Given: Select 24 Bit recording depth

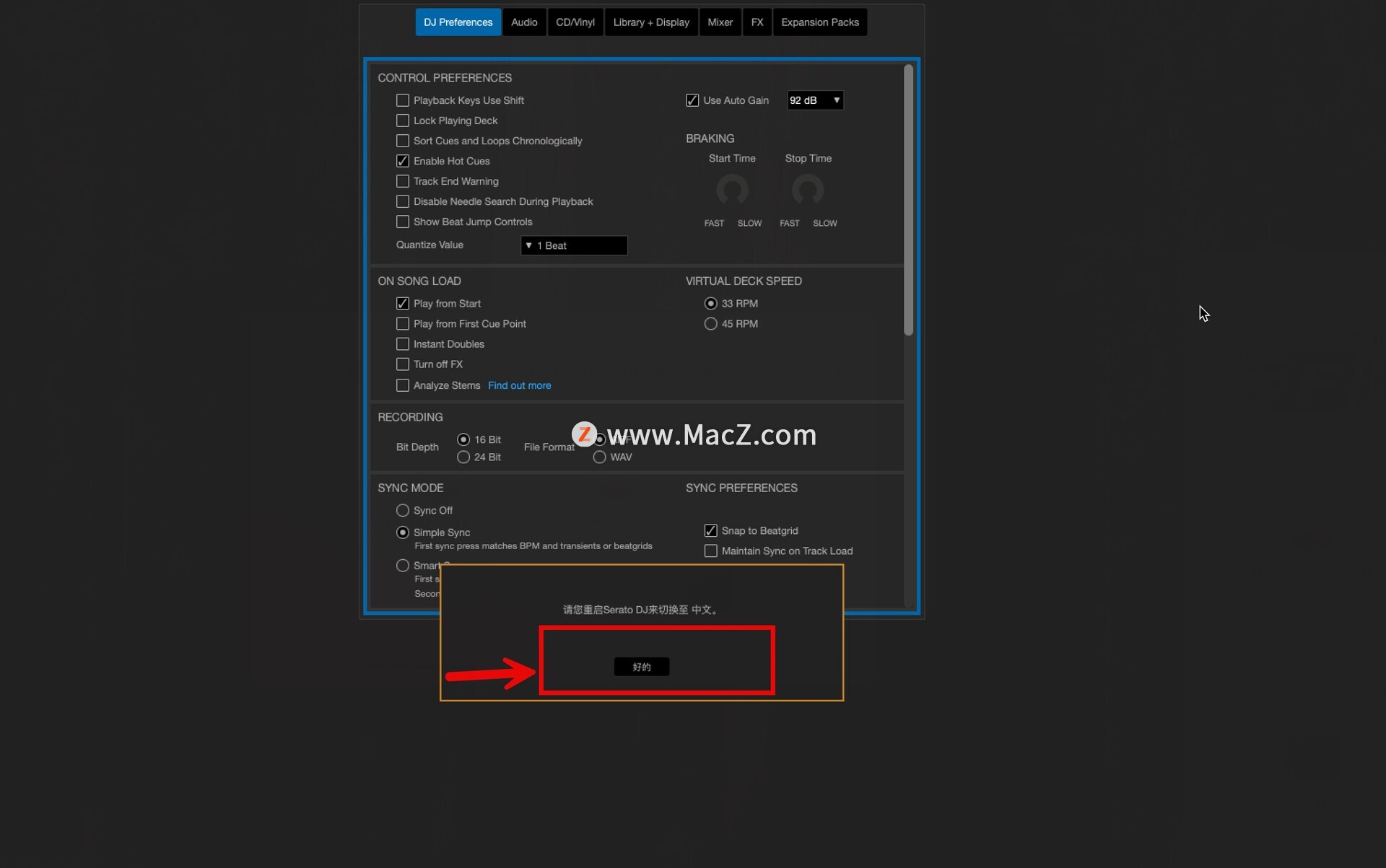Looking at the screenshot, I should click(x=463, y=457).
